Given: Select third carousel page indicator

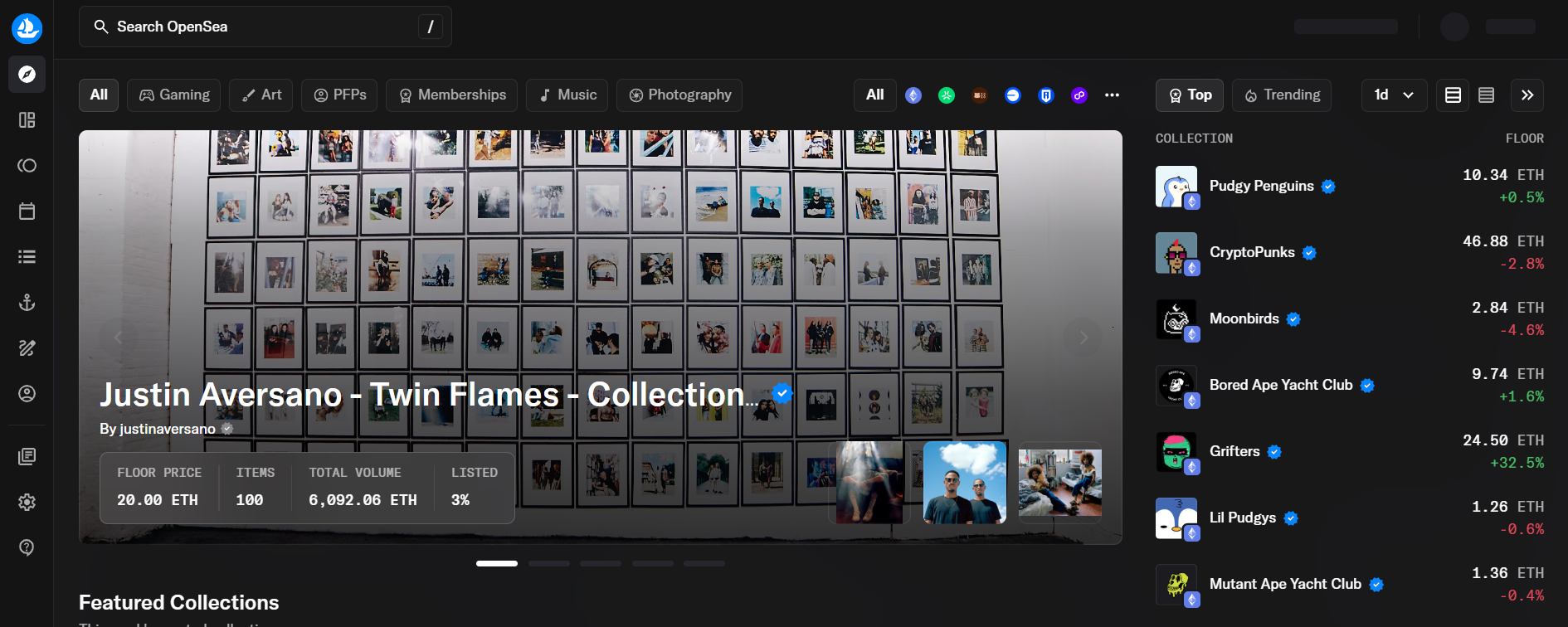Looking at the screenshot, I should pos(601,564).
